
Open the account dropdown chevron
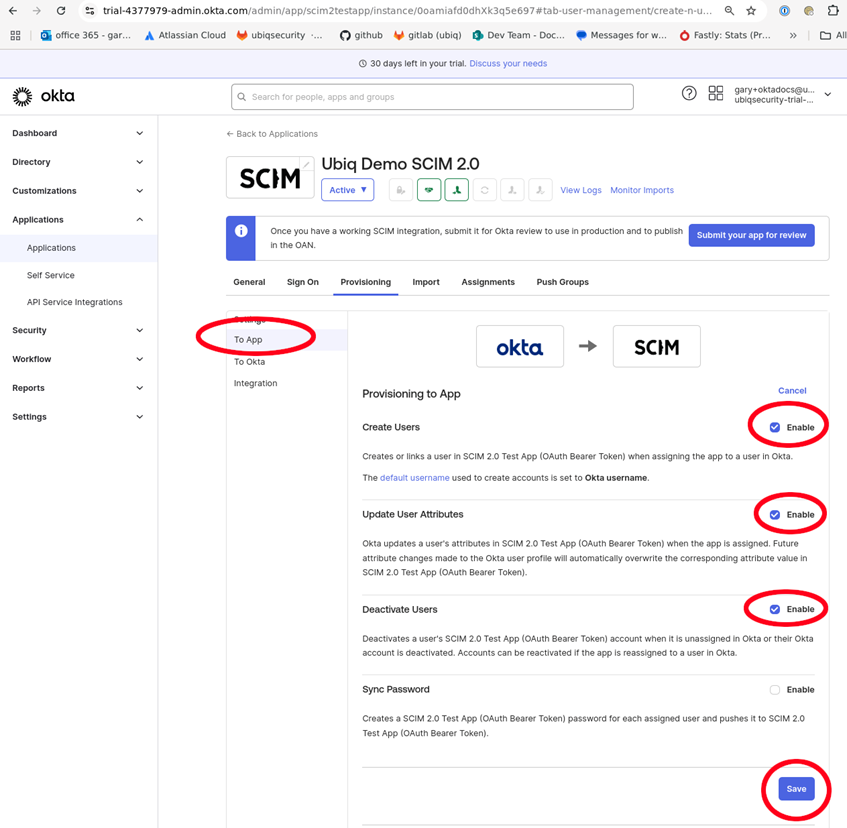pos(828,95)
